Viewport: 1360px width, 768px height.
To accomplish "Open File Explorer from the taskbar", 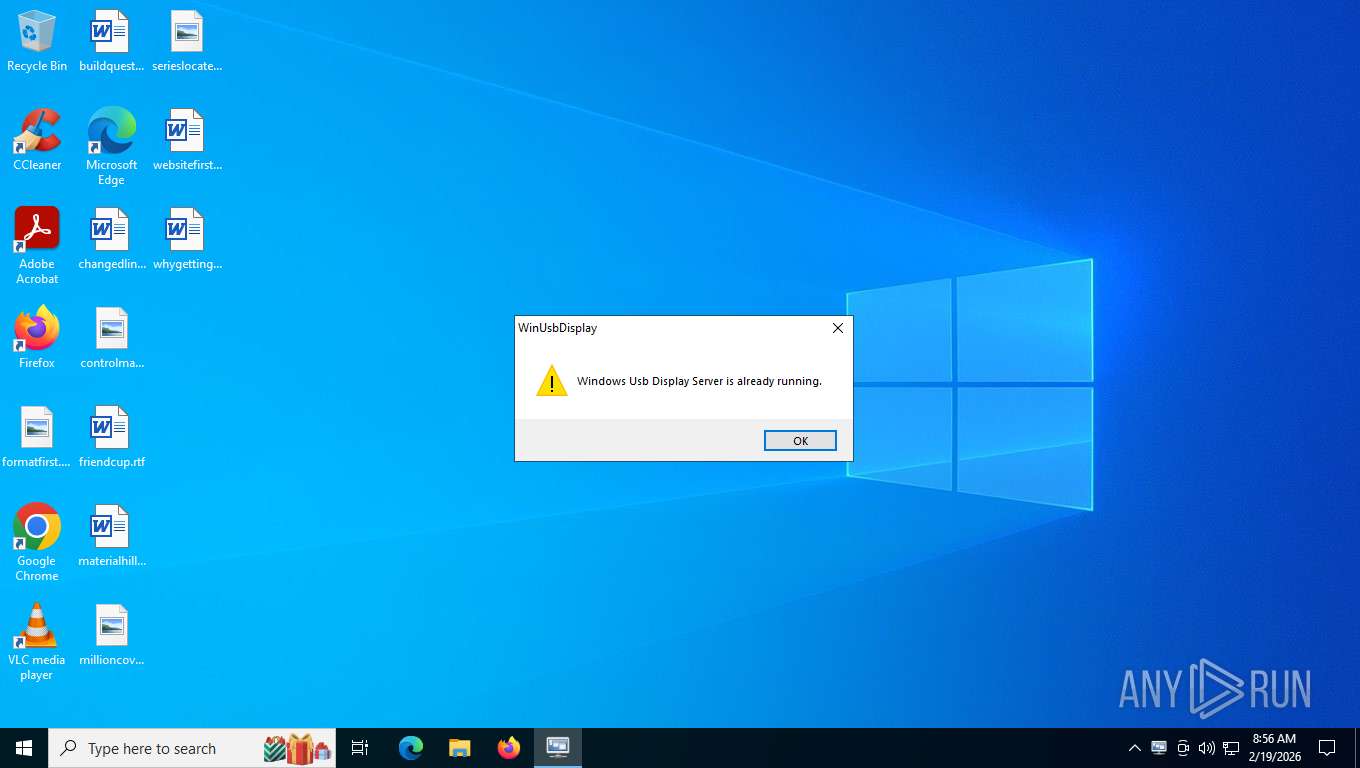I will [x=459, y=748].
